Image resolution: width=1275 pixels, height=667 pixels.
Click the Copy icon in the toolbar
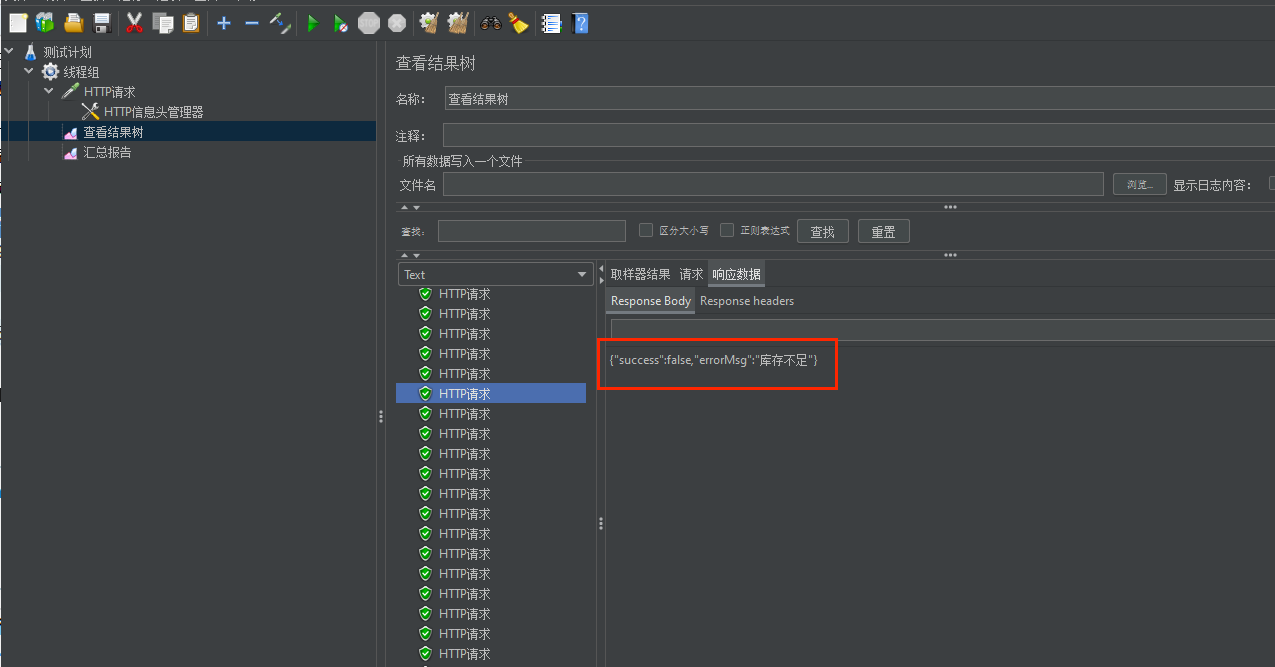163,22
